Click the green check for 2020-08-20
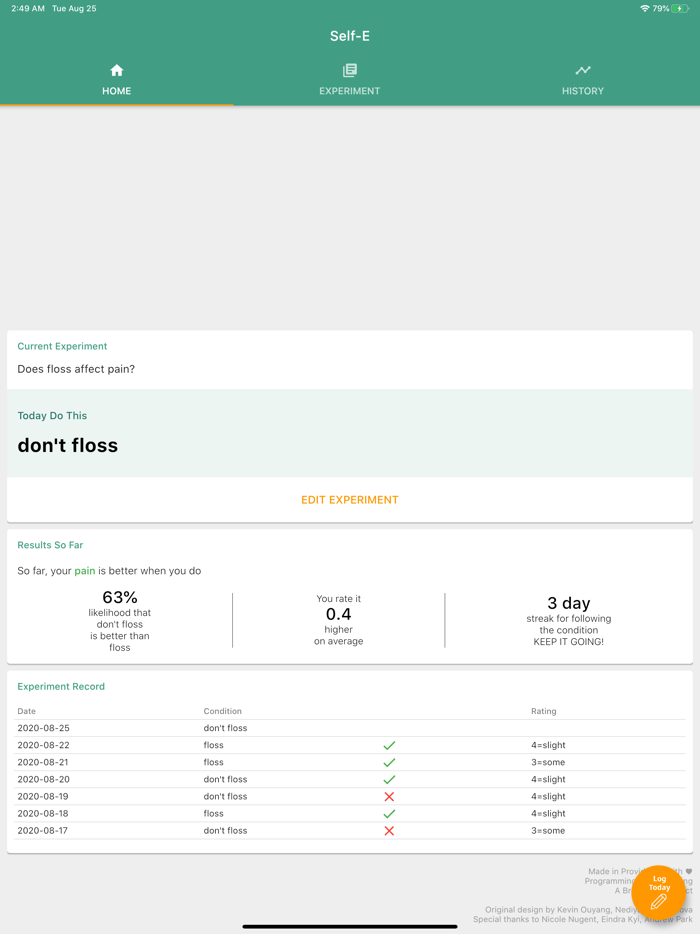Screen dimensions: 700x934 389,779
